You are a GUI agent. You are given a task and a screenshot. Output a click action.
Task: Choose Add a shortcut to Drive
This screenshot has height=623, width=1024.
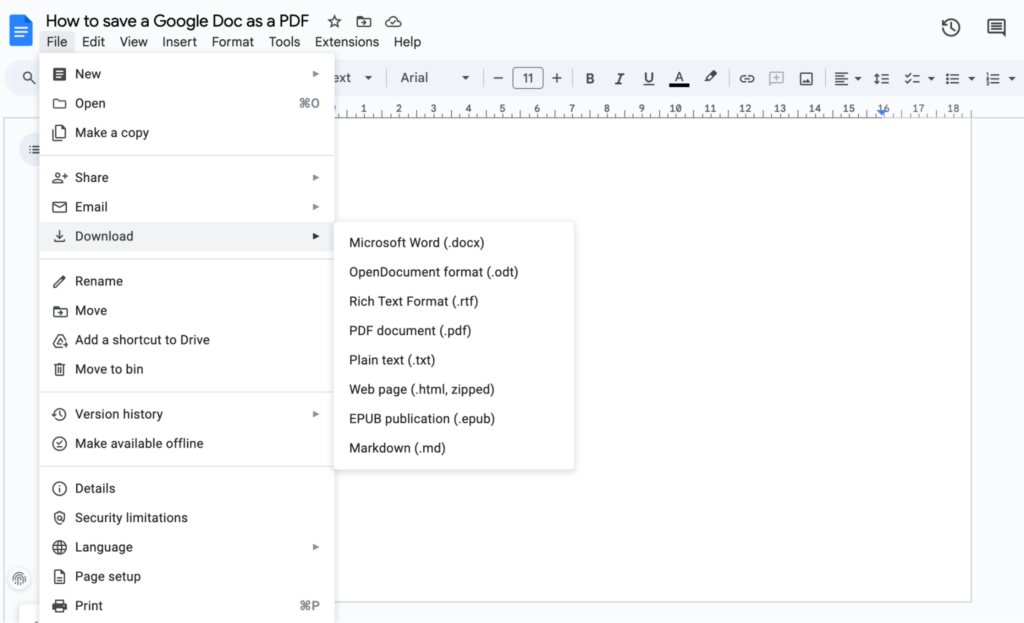pyautogui.click(x=187, y=340)
